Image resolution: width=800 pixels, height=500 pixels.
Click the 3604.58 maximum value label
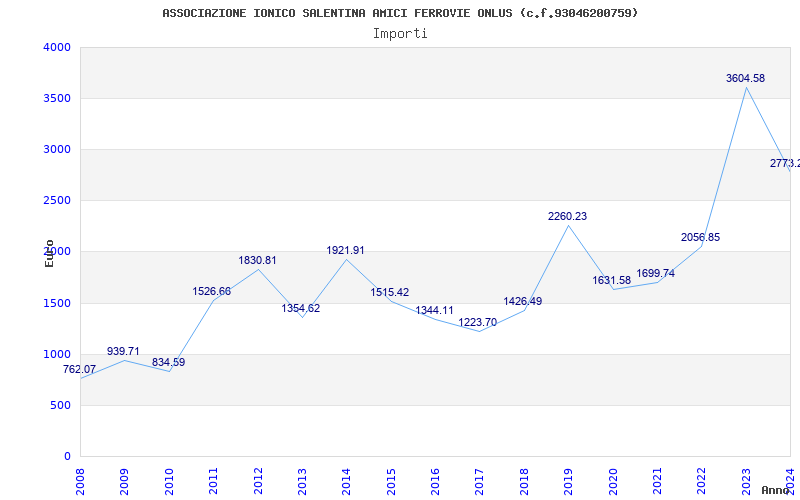745,79
